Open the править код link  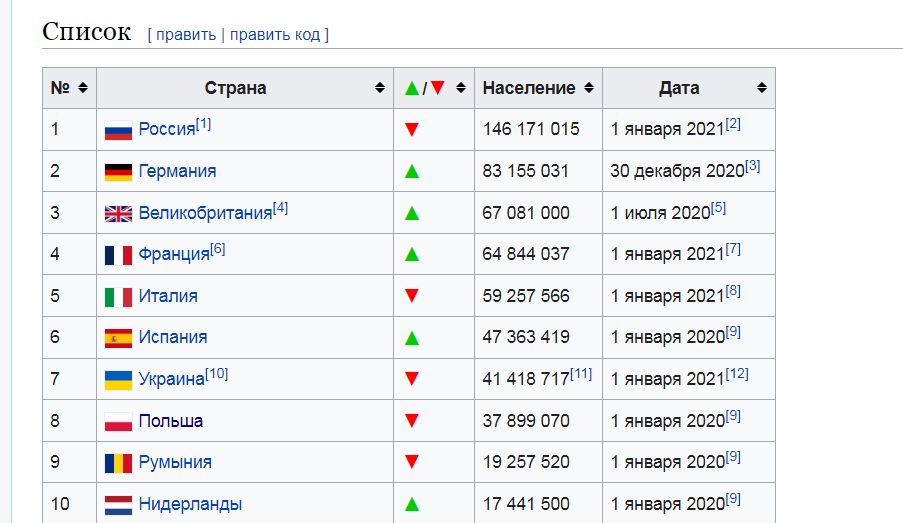coord(275,35)
